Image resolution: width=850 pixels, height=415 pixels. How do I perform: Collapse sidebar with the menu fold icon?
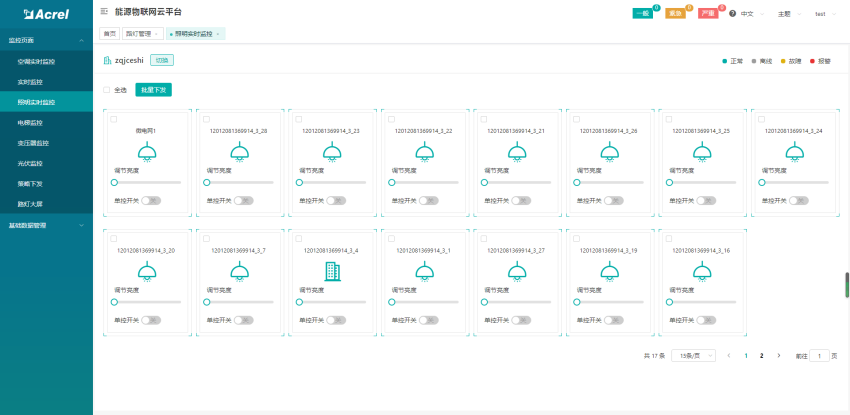[x=105, y=11]
